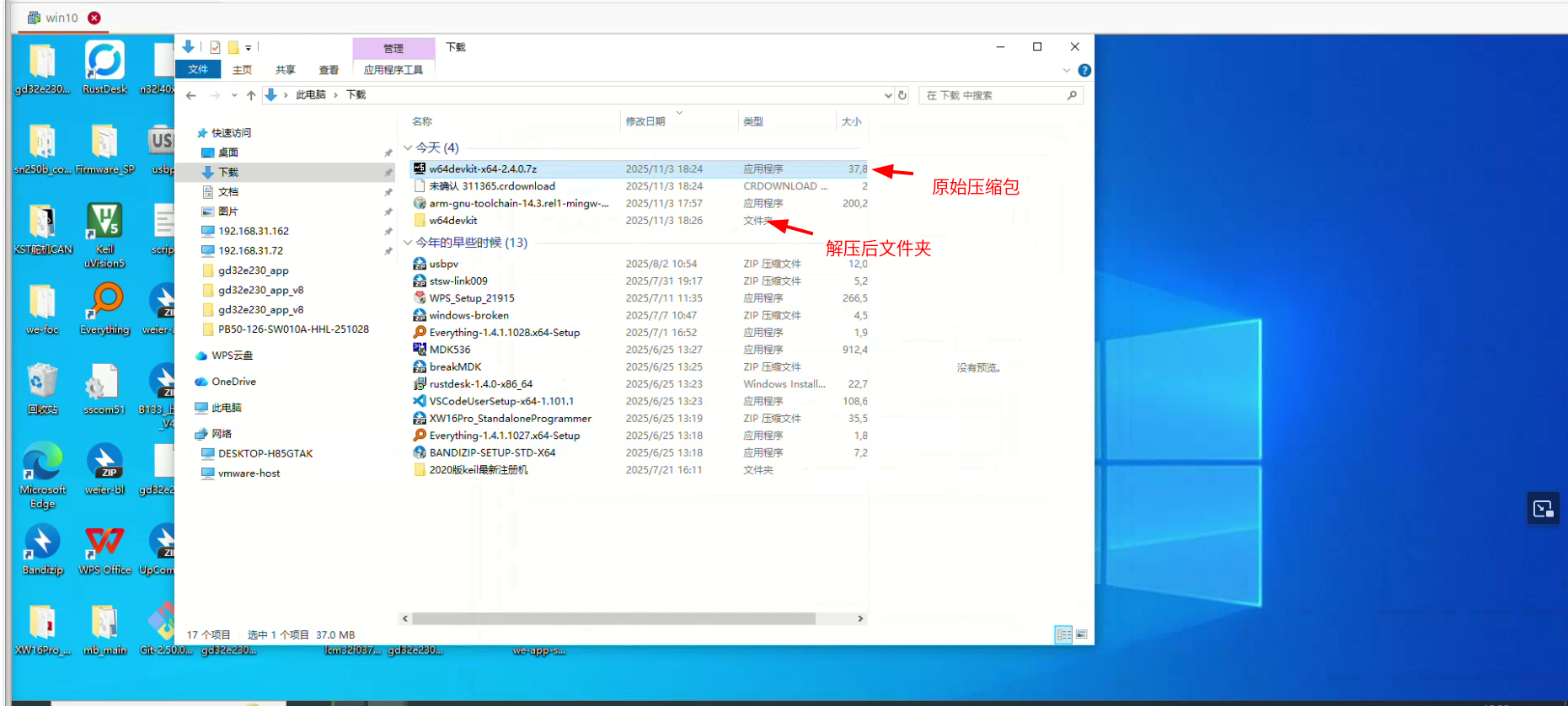Image resolution: width=1568 pixels, height=706 pixels.
Task: Open the 文件 menu tab
Action: pos(198,70)
